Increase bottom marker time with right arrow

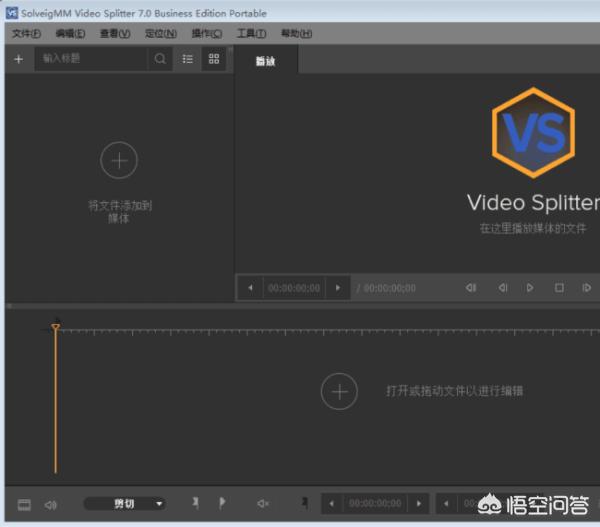click(419, 504)
